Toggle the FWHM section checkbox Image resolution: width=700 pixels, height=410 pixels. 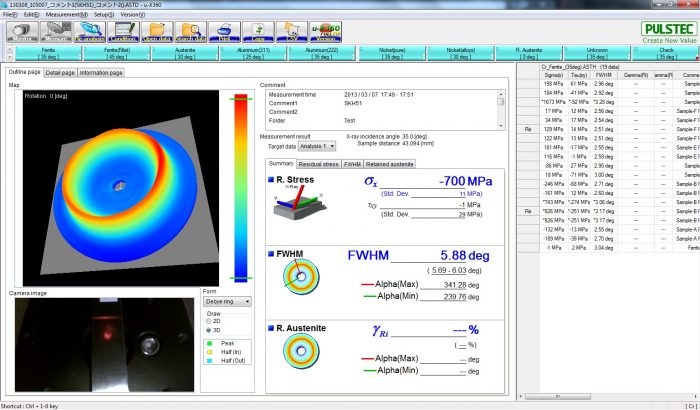(270, 254)
